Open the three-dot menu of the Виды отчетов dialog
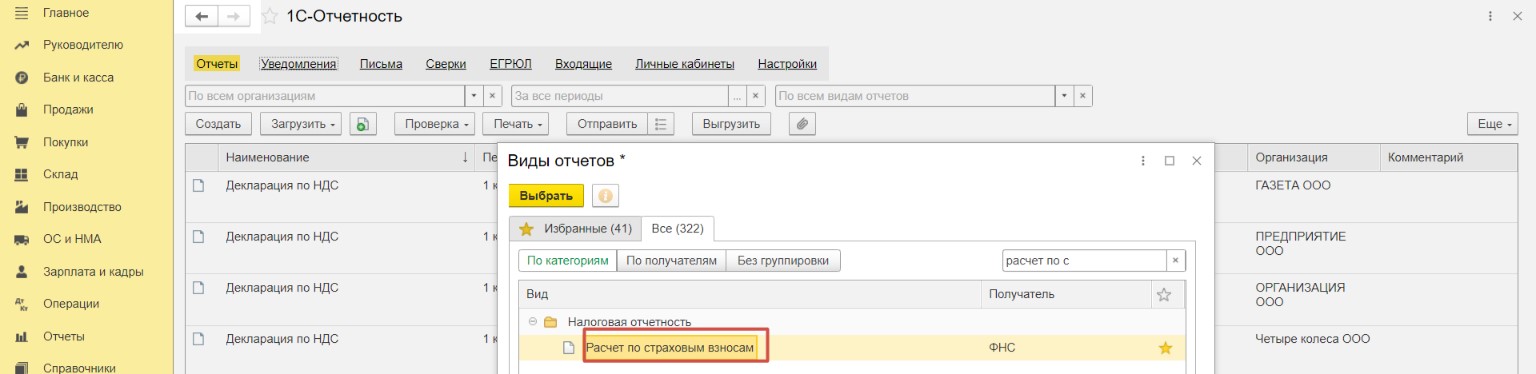The image size is (1536, 374). pos(1142,160)
